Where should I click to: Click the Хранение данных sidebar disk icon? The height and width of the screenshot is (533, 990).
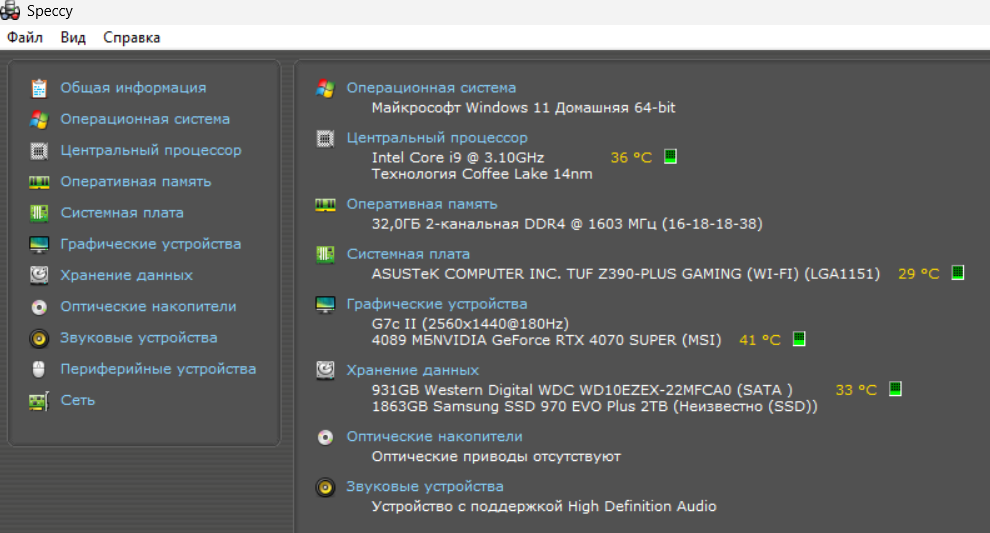click(39, 275)
